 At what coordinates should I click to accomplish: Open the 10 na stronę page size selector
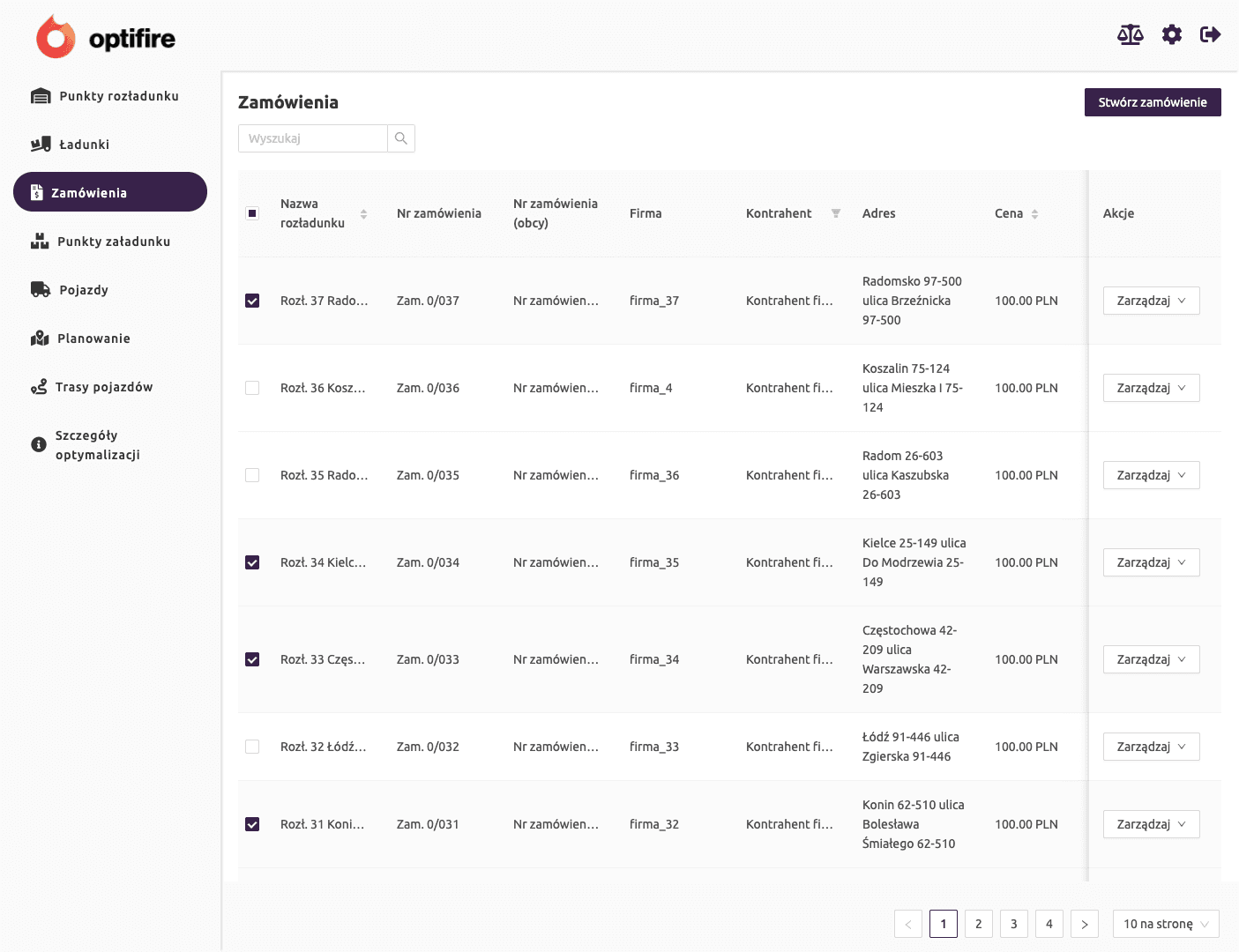(1165, 924)
